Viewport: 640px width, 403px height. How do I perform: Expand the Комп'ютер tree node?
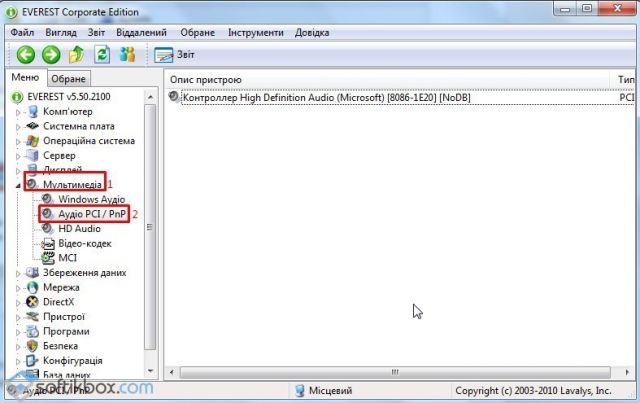[x=18, y=112]
